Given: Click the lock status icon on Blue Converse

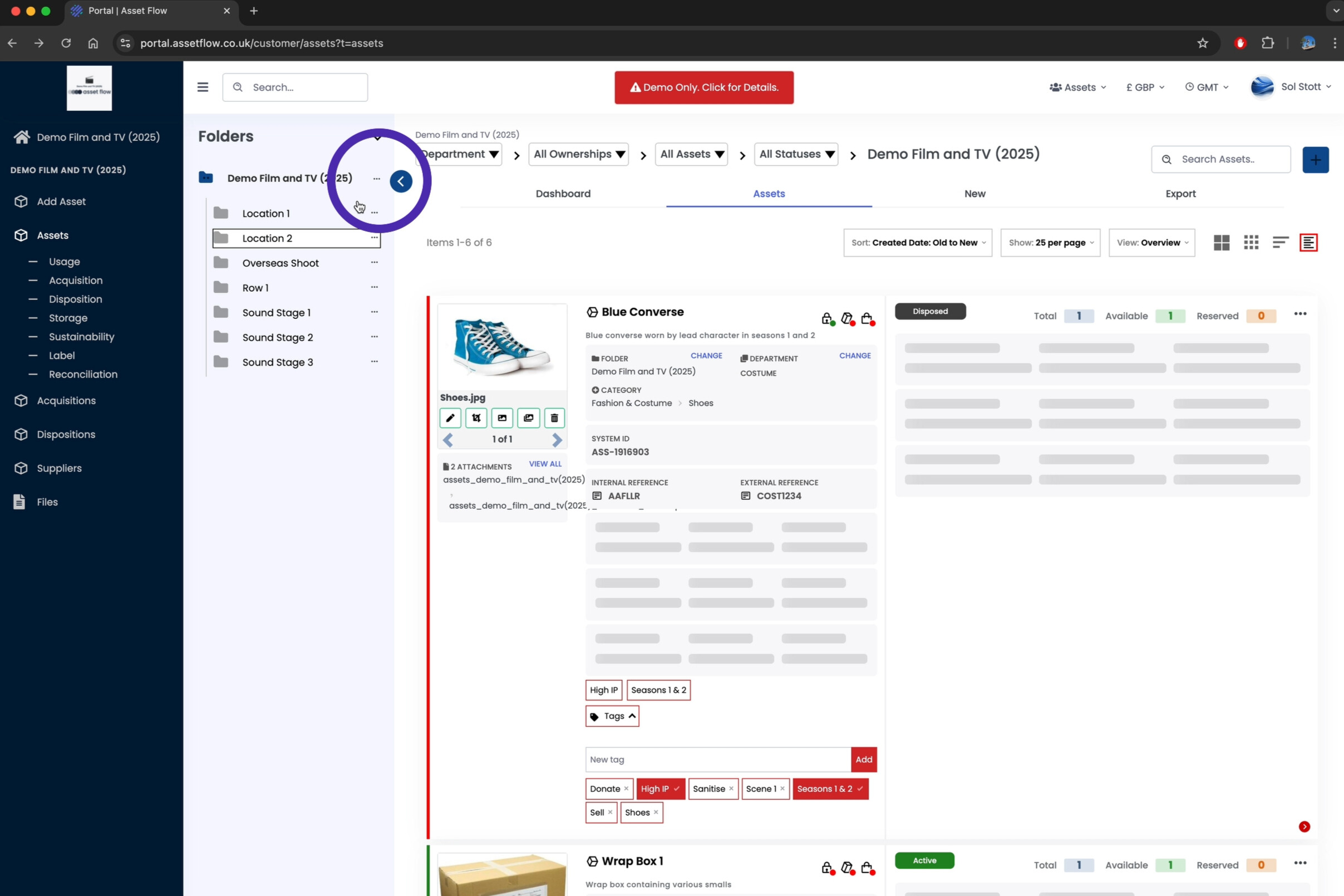Looking at the screenshot, I should (827, 318).
